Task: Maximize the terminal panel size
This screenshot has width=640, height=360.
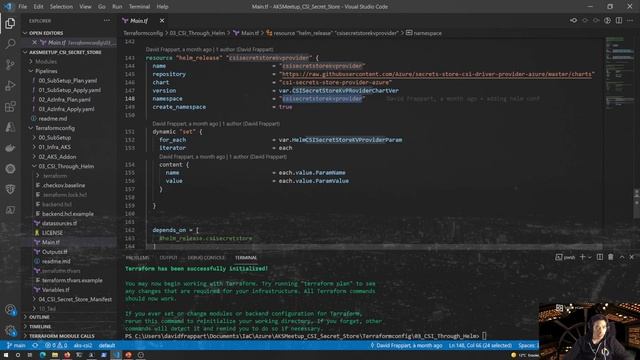Action: point(622,257)
